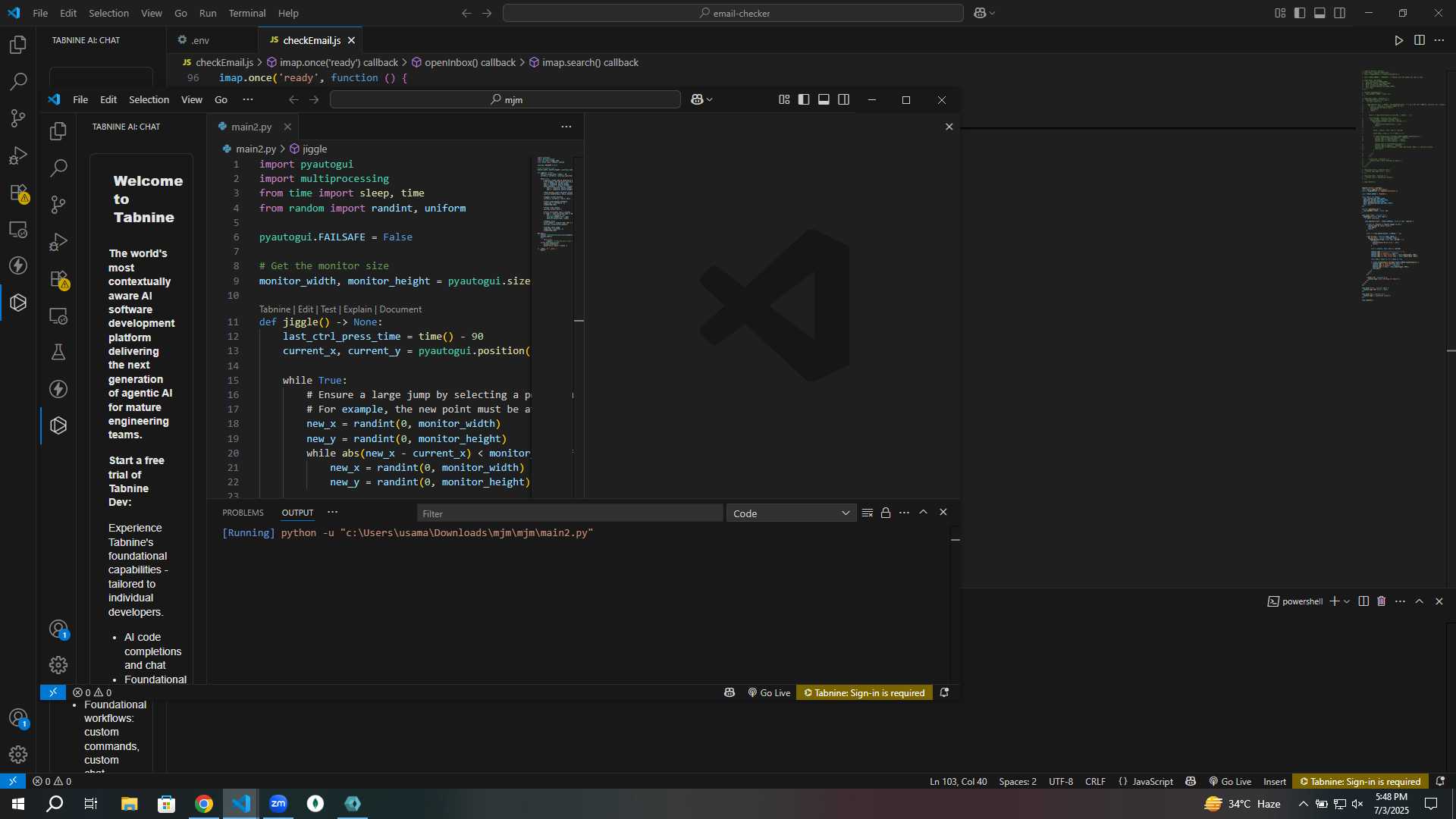Open Selection menu in mjm window
This screenshot has width=1456, height=819.
[149, 99]
